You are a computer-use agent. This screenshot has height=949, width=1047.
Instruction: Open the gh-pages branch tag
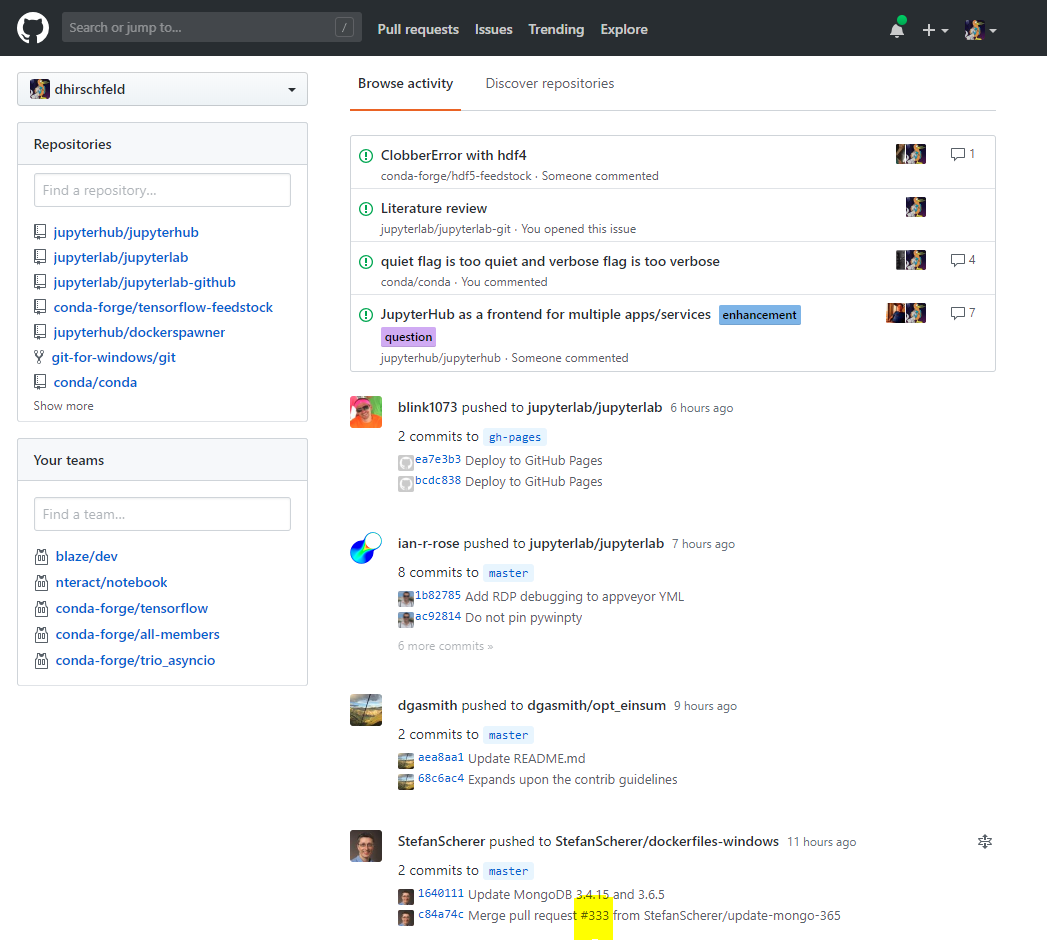point(515,437)
